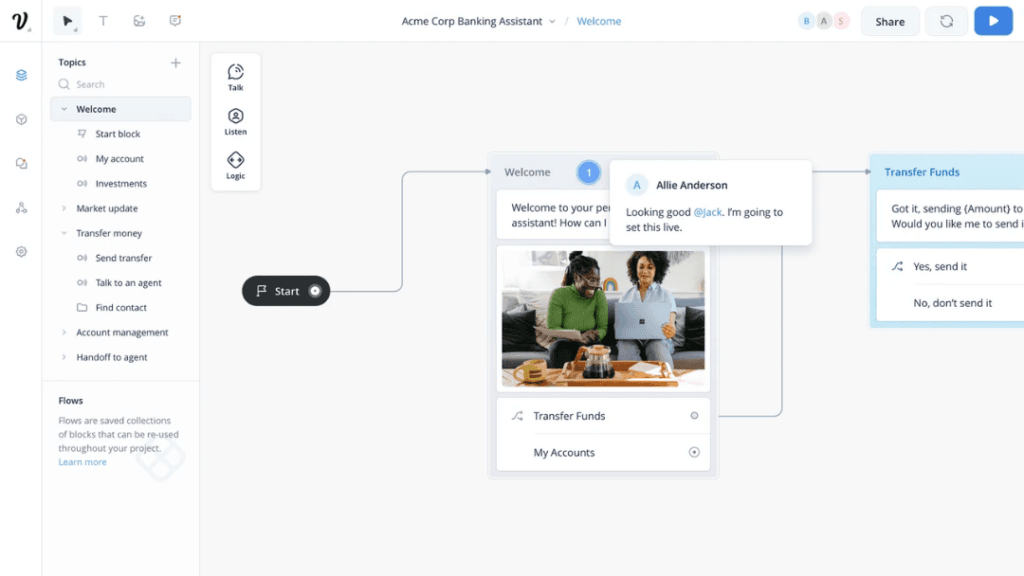
Task: Add a new topic with plus icon
Action: tap(176, 63)
